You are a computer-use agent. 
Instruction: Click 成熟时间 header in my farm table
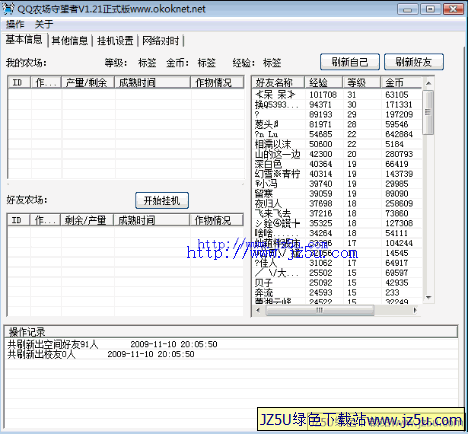(153, 82)
